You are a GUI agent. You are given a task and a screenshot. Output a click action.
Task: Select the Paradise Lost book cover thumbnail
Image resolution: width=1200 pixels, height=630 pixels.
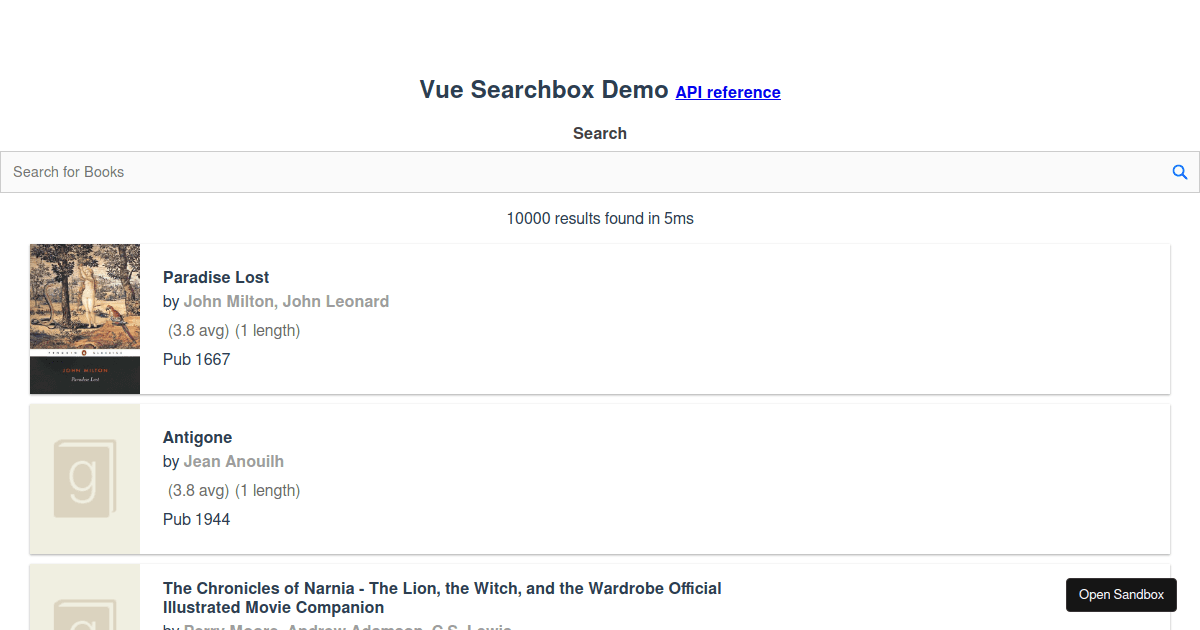point(85,319)
